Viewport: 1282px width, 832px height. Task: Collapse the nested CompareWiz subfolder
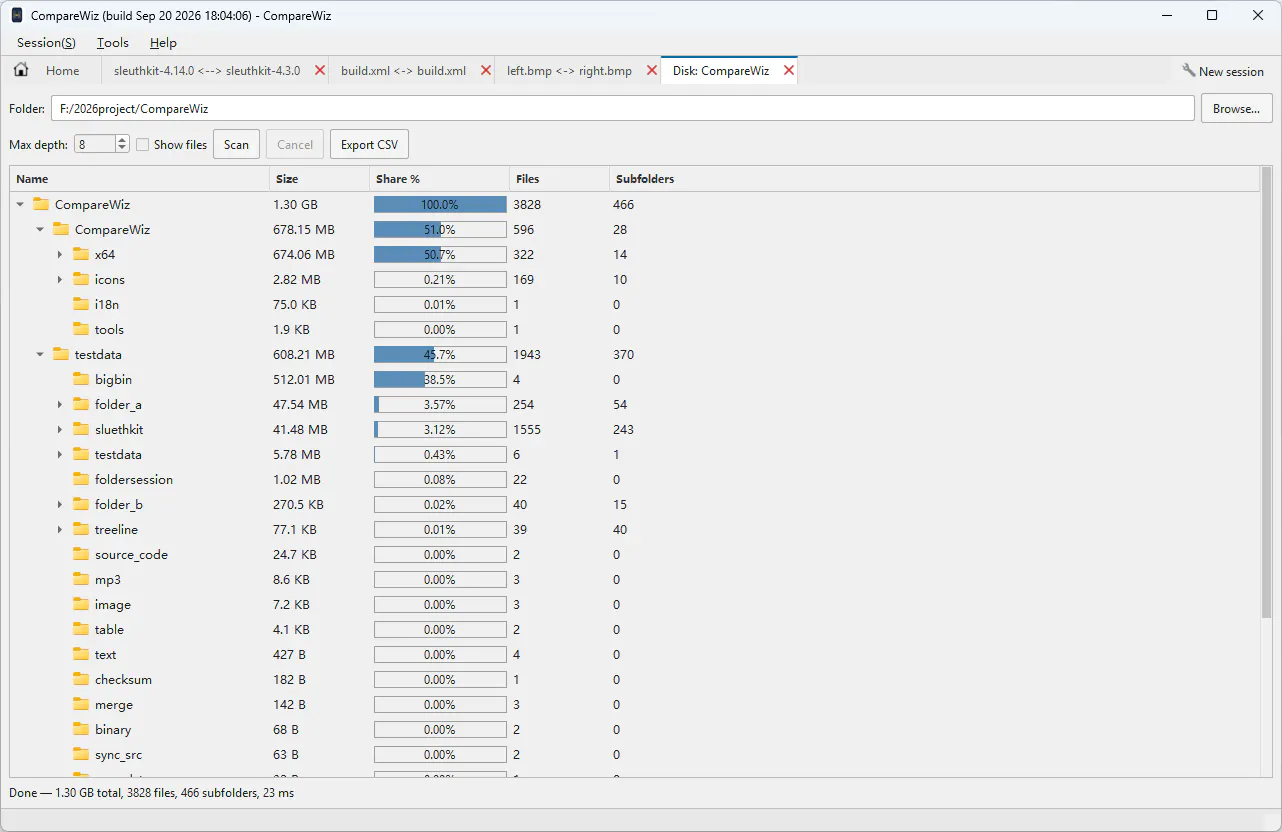point(40,229)
